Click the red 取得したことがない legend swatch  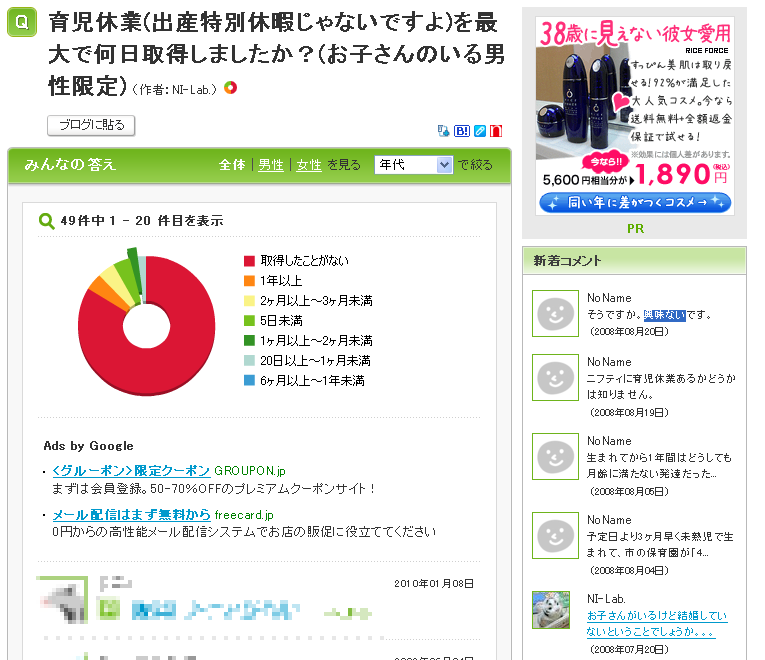pos(250,260)
